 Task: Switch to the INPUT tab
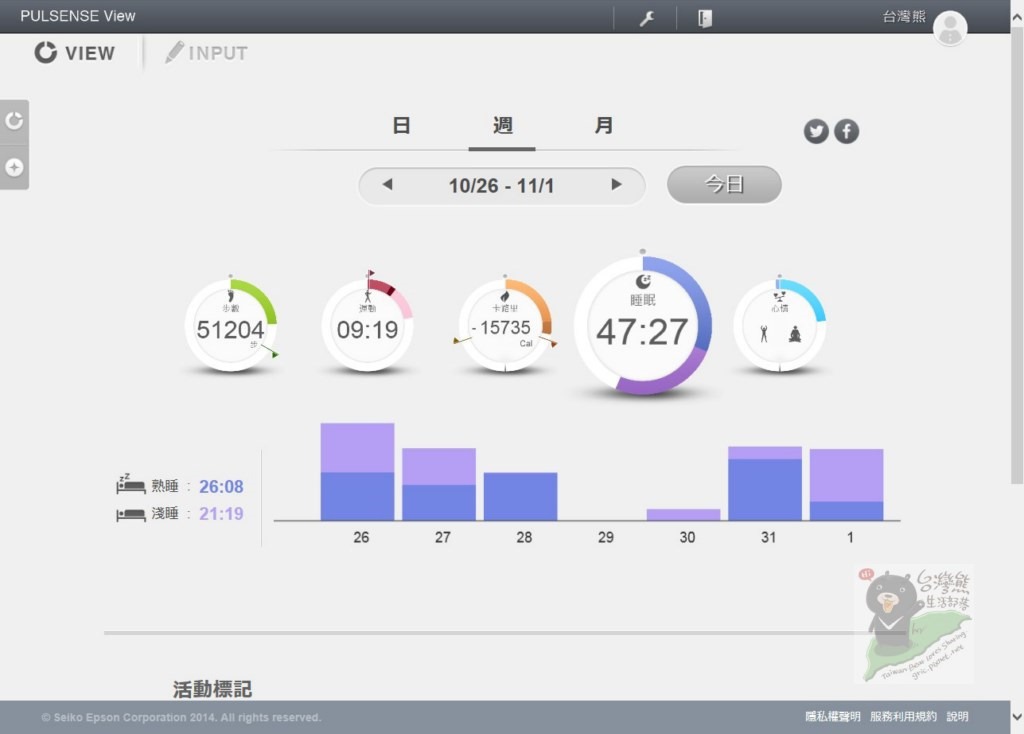click(x=206, y=53)
